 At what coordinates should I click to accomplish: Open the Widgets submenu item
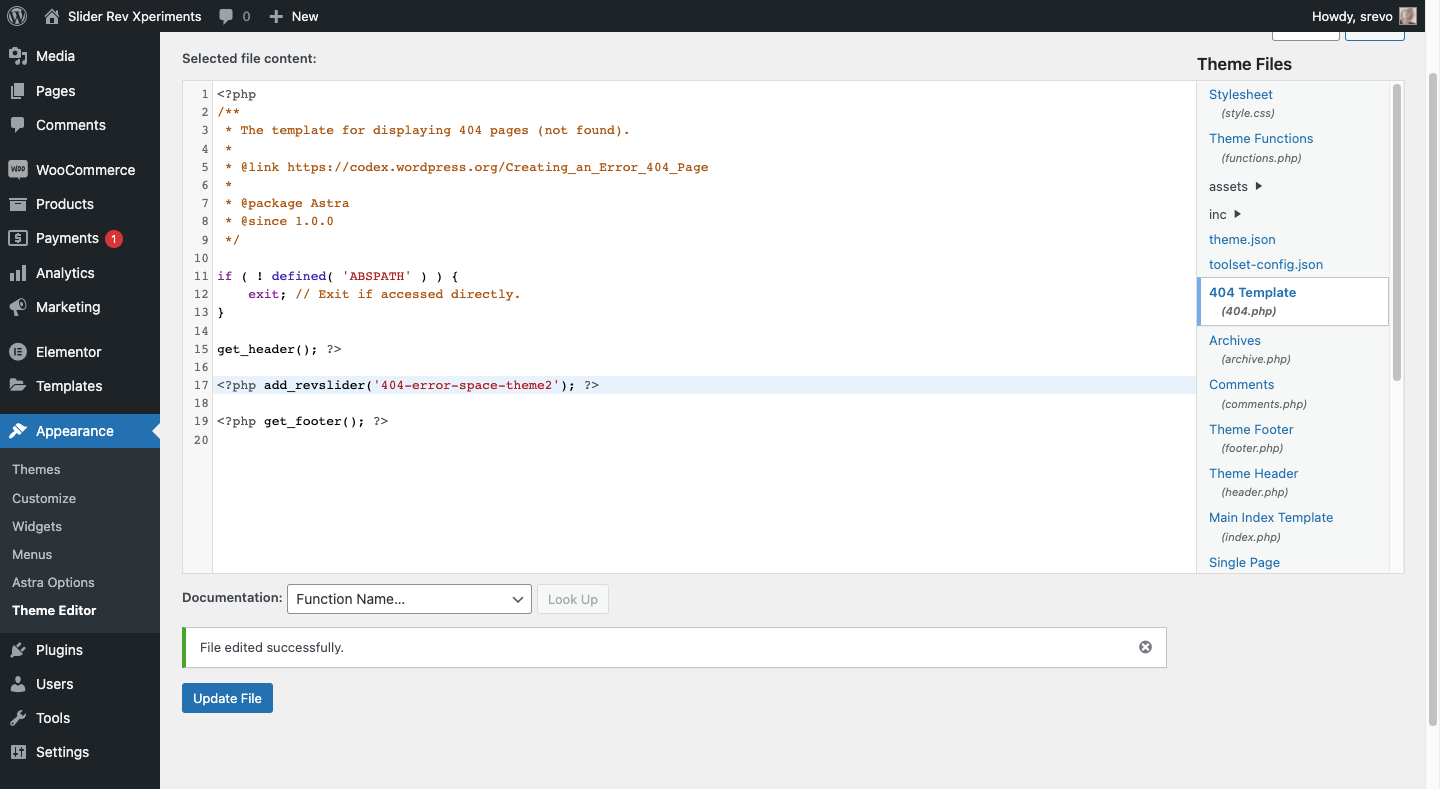[37, 526]
